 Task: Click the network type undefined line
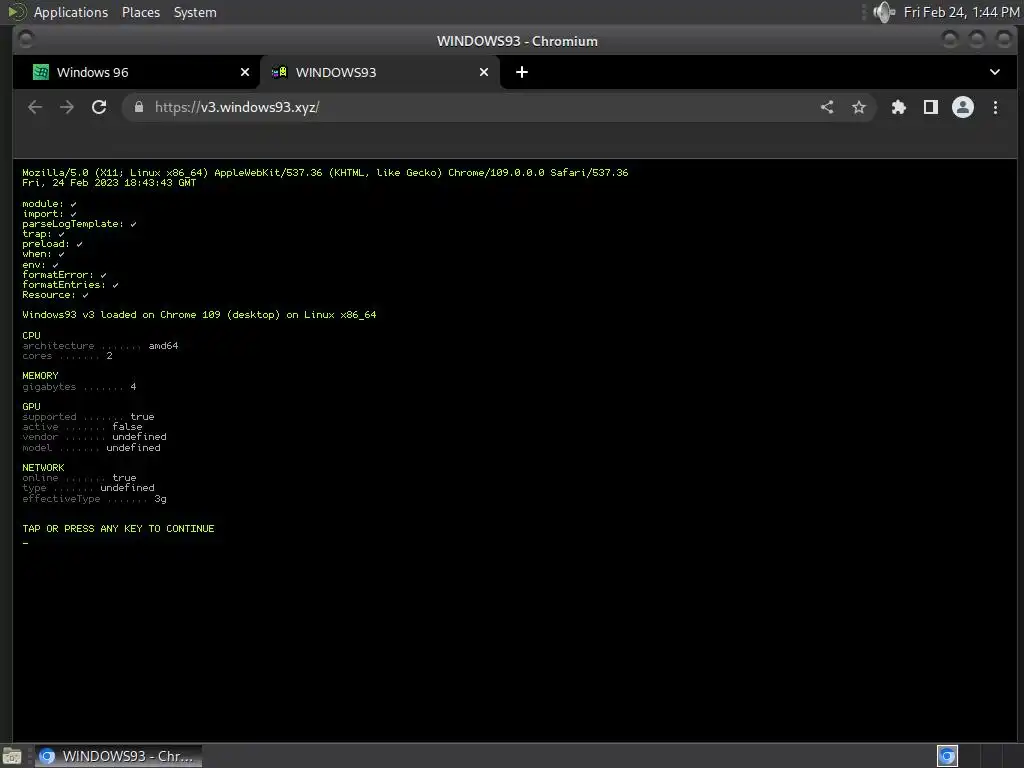tap(88, 488)
